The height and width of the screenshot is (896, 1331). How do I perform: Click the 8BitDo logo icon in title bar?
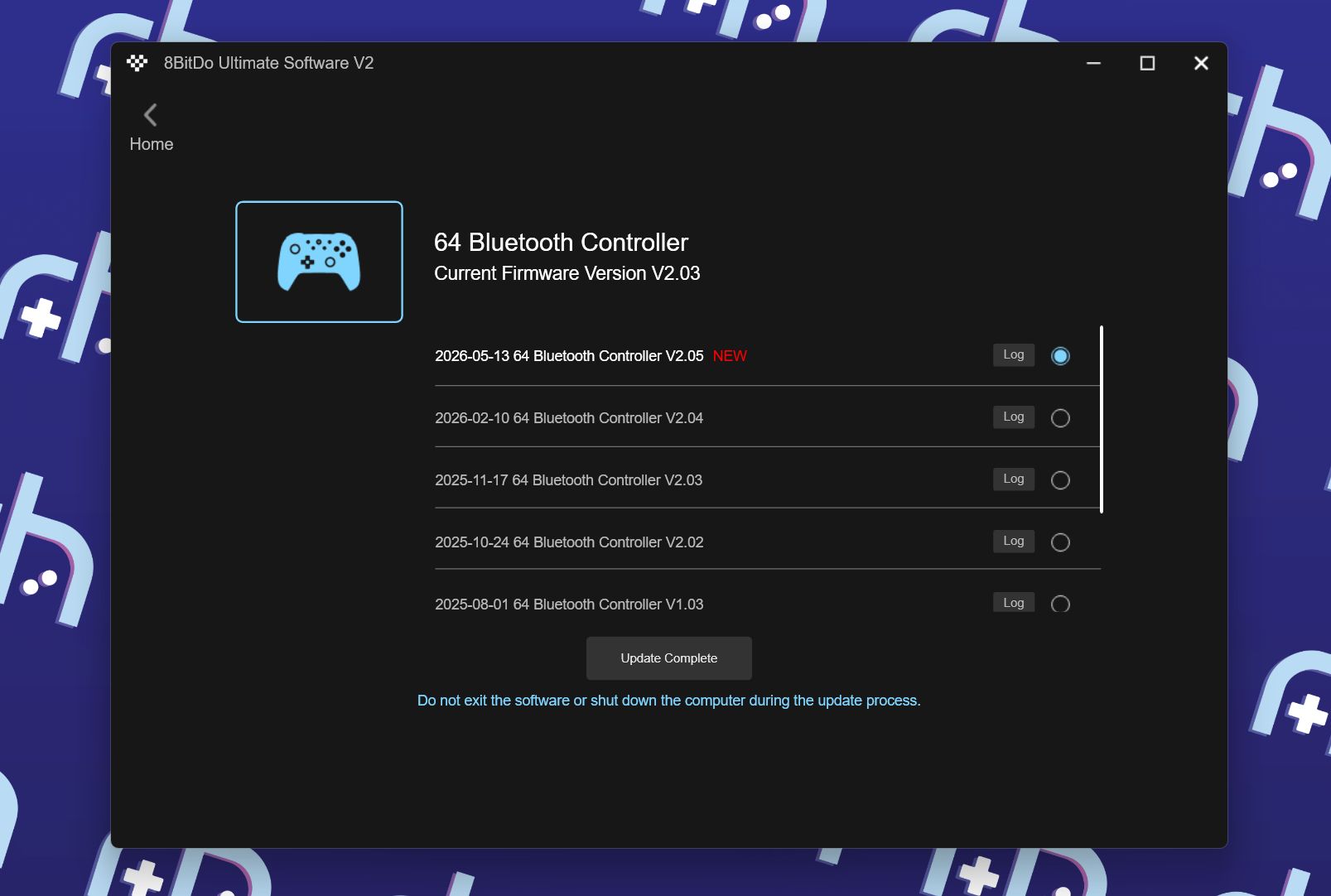click(137, 63)
